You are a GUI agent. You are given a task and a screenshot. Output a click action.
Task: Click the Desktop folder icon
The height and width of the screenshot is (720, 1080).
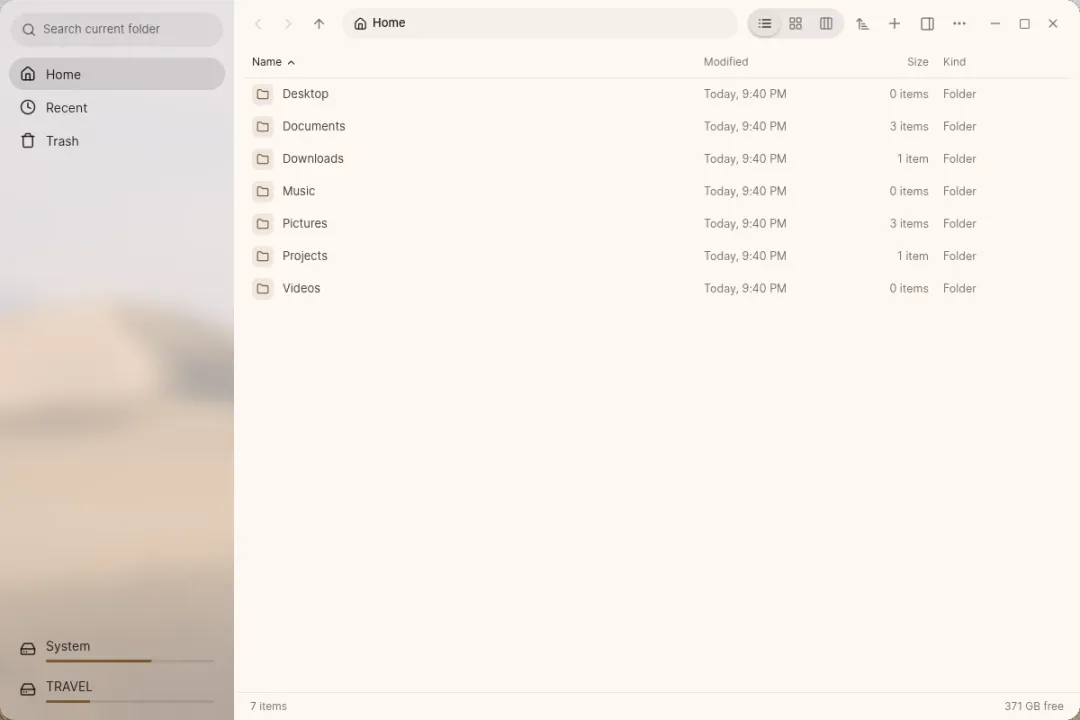[262, 94]
